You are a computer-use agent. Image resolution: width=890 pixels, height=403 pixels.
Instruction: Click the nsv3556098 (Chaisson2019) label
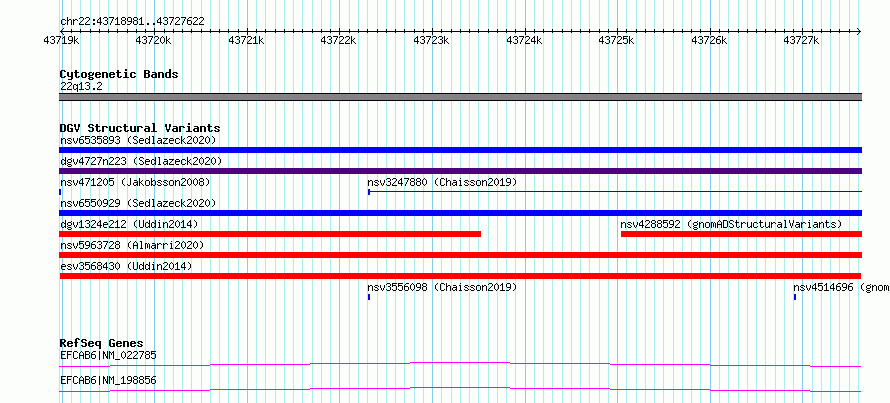[x=442, y=287]
